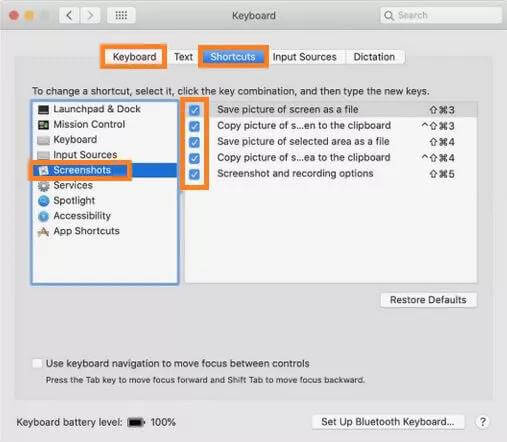Click the ⇧⌘5 key combination
The width and height of the screenshot is (507, 442).
coord(442,174)
